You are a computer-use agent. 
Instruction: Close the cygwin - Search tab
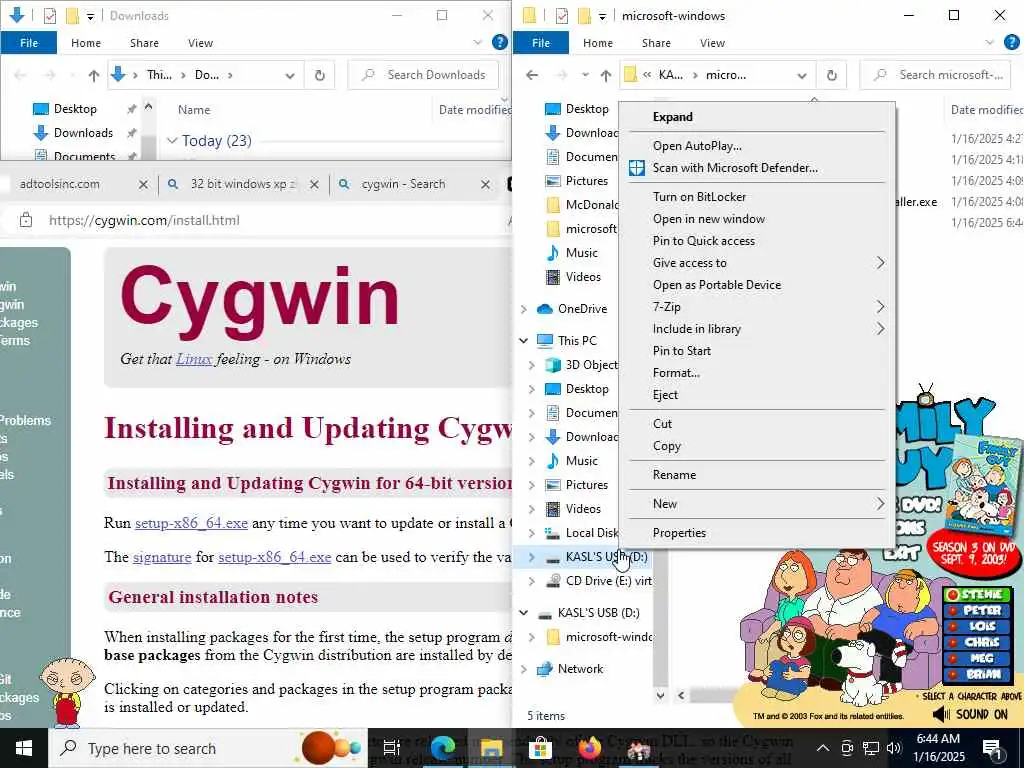tap(485, 185)
